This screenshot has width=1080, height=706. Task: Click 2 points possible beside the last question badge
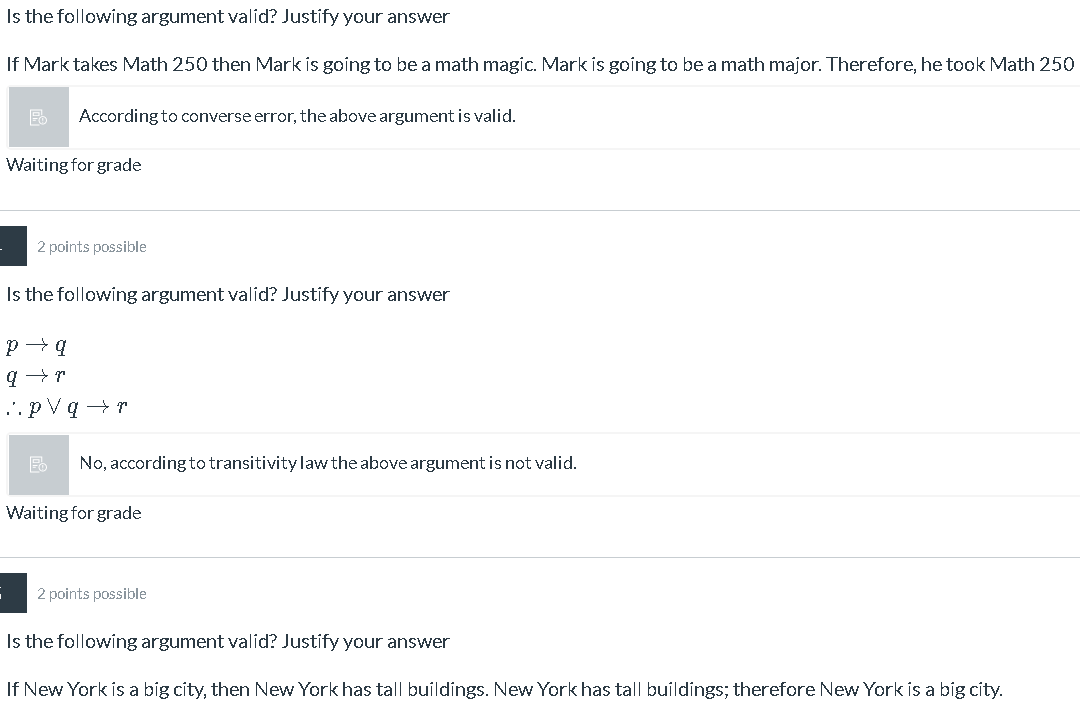91,593
